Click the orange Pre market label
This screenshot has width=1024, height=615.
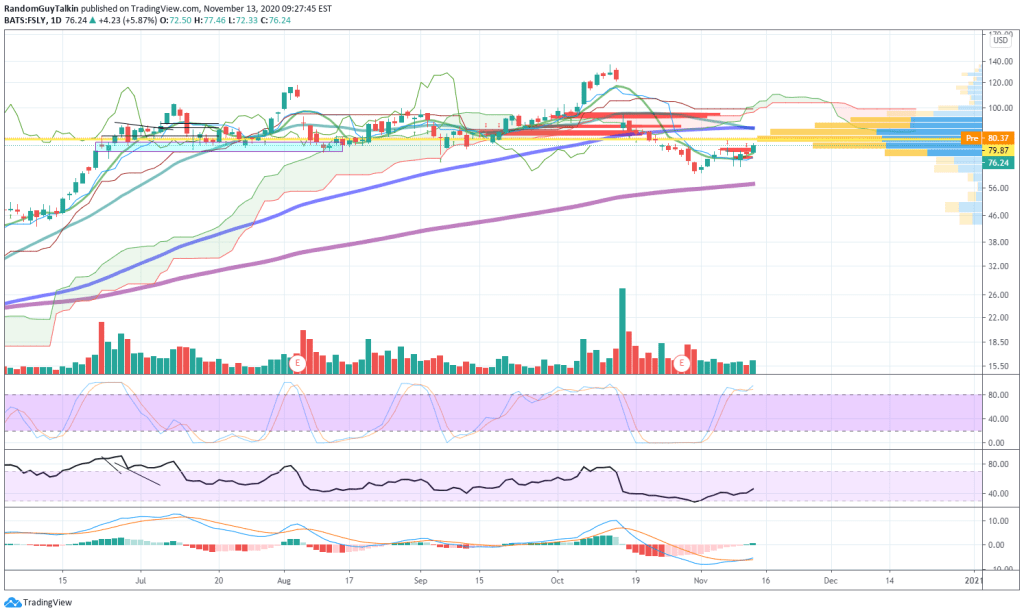click(970, 137)
